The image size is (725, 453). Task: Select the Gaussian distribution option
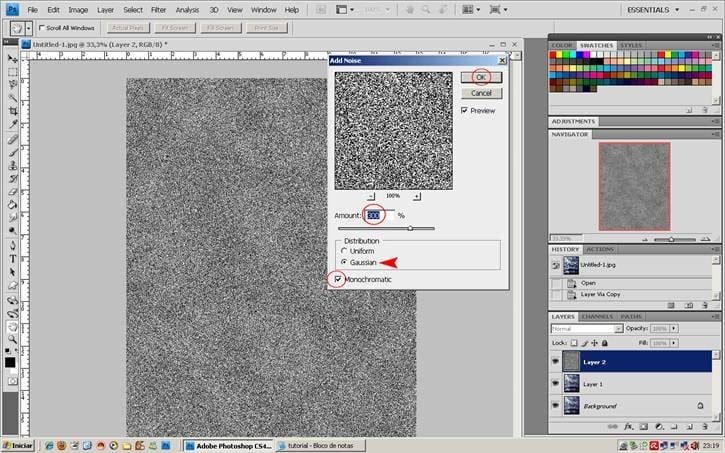[344, 262]
